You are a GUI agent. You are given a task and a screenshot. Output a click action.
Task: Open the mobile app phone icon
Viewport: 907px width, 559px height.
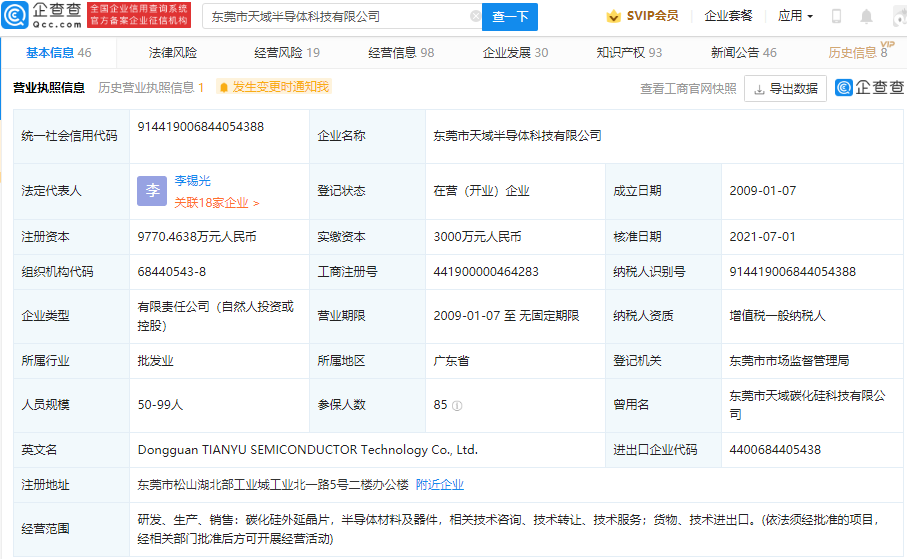pyautogui.click(x=837, y=17)
